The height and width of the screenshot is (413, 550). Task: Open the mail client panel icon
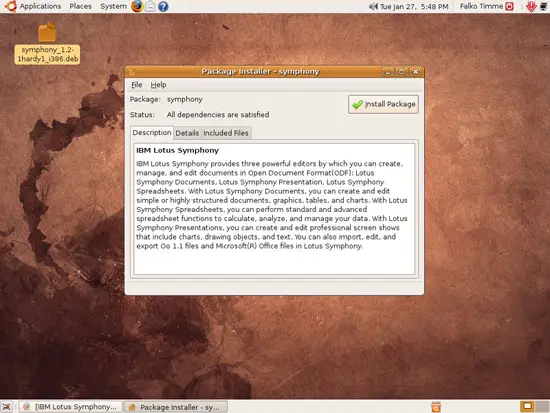(x=150, y=6)
